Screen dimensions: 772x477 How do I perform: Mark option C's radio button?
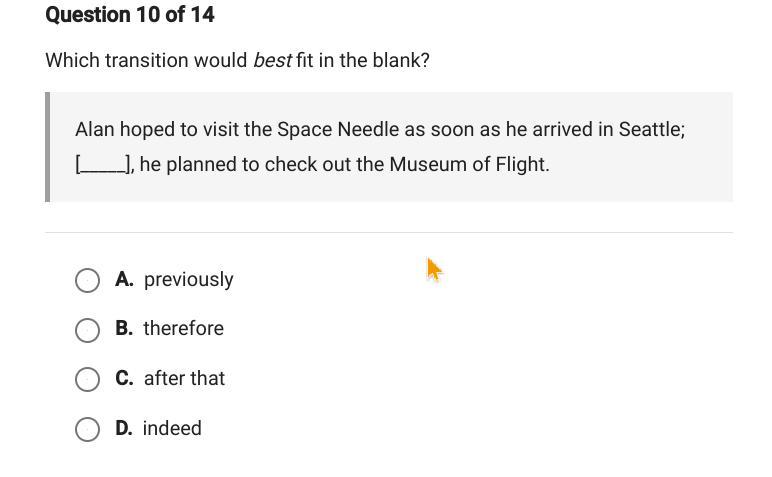pyautogui.click(x=87, y=379)
